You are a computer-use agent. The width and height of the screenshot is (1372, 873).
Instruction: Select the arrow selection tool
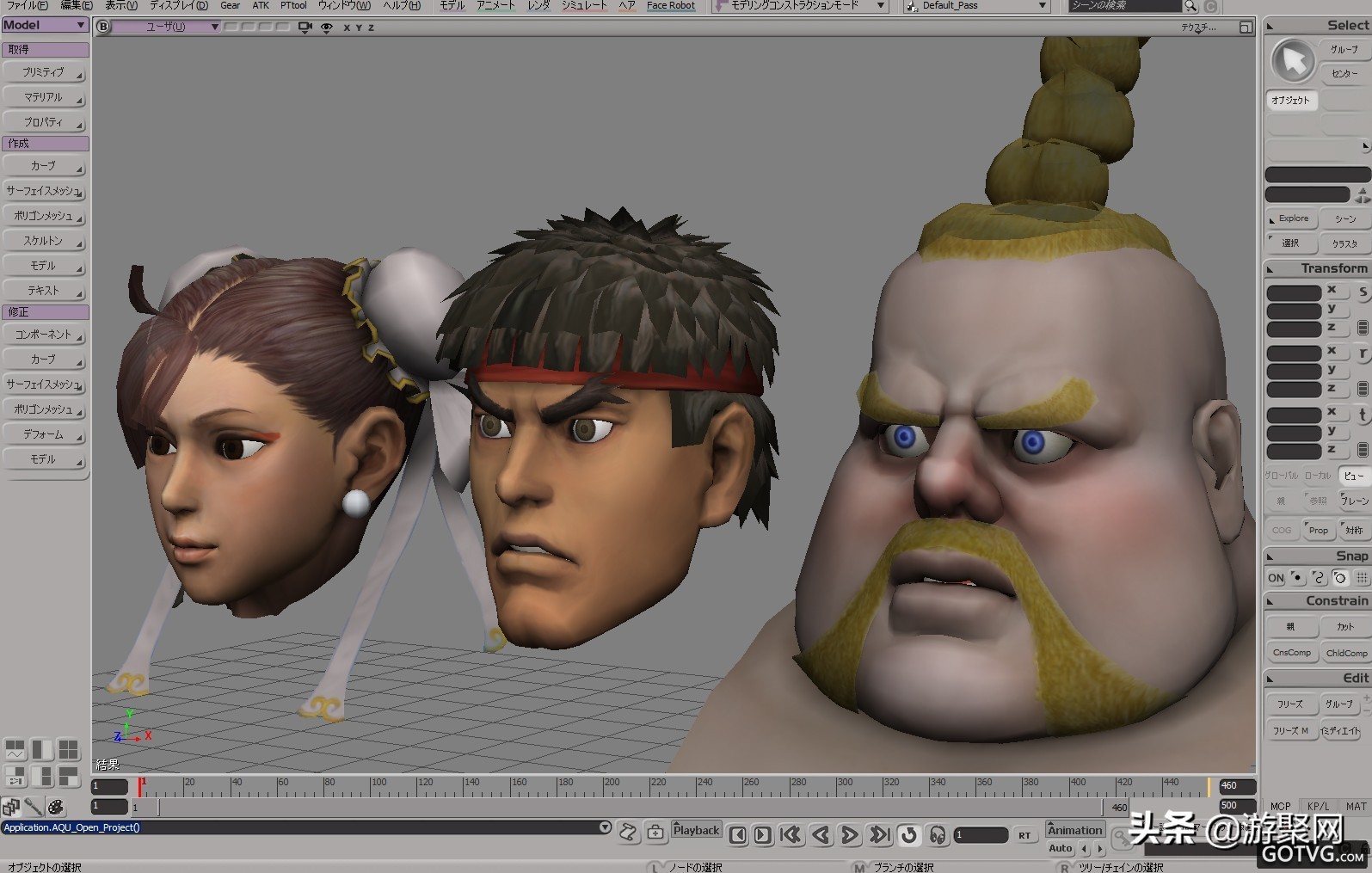[1292, 60]
